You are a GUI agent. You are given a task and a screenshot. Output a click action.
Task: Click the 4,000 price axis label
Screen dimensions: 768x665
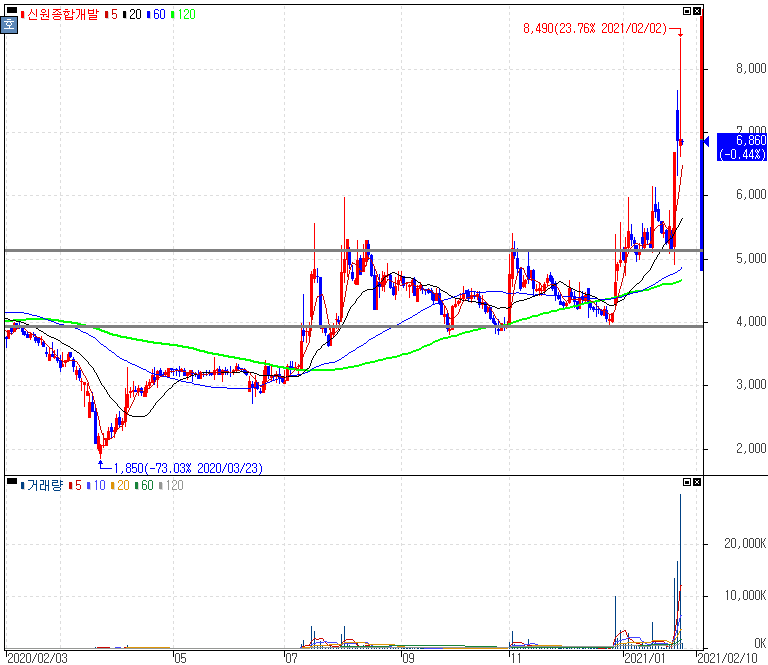(751, 321)
